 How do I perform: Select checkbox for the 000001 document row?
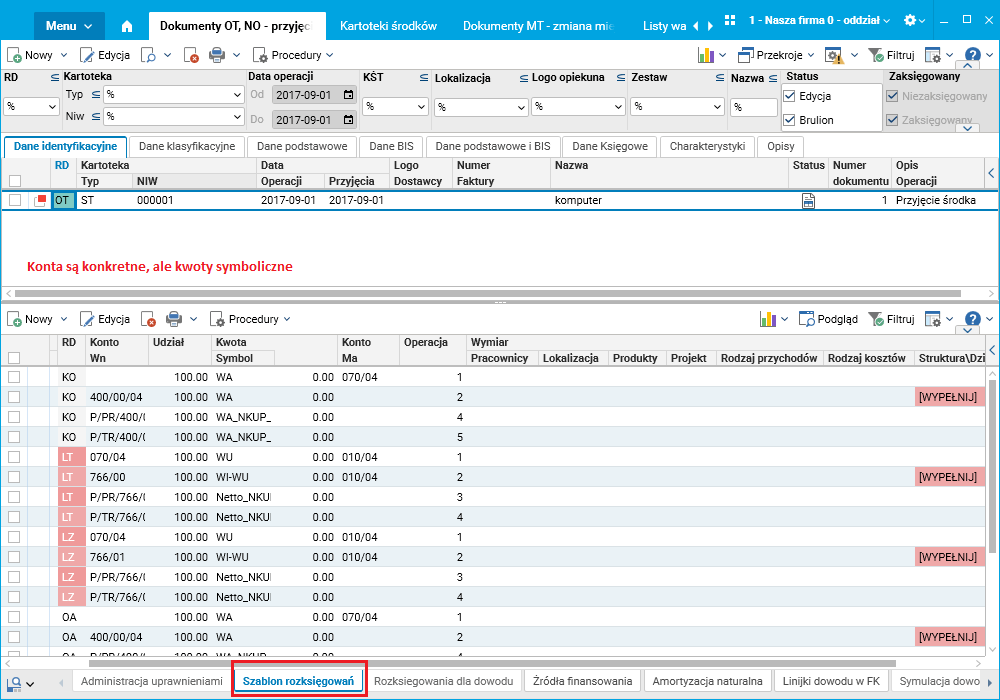15,200
